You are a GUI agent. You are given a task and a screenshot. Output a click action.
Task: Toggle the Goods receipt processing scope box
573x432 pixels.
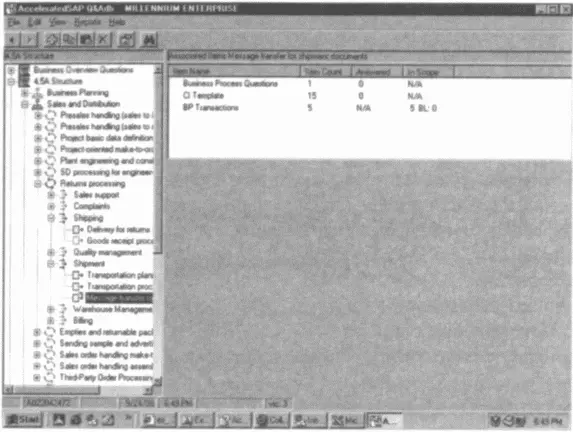(76, 241)
